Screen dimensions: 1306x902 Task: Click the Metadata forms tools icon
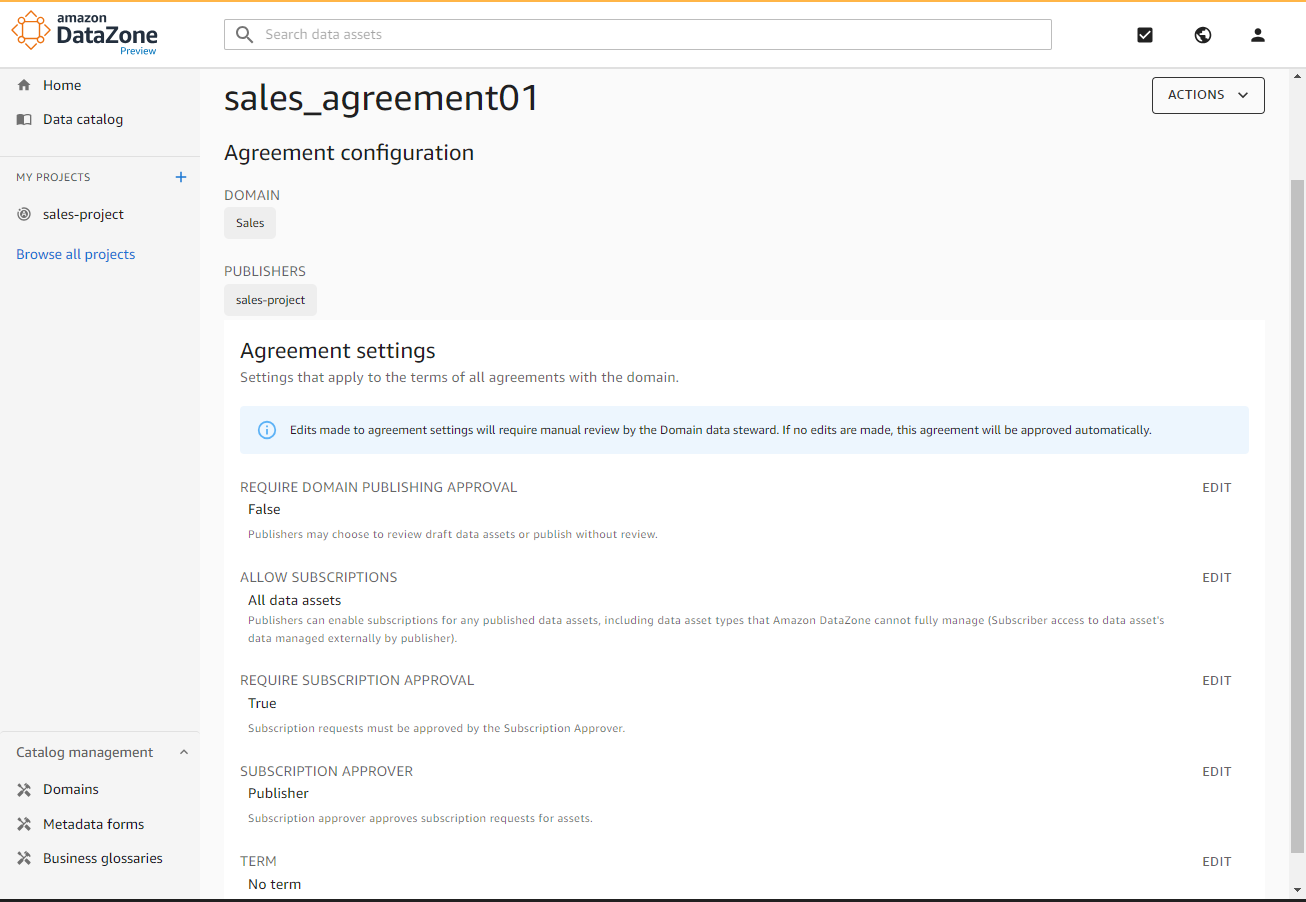(24, 825)
